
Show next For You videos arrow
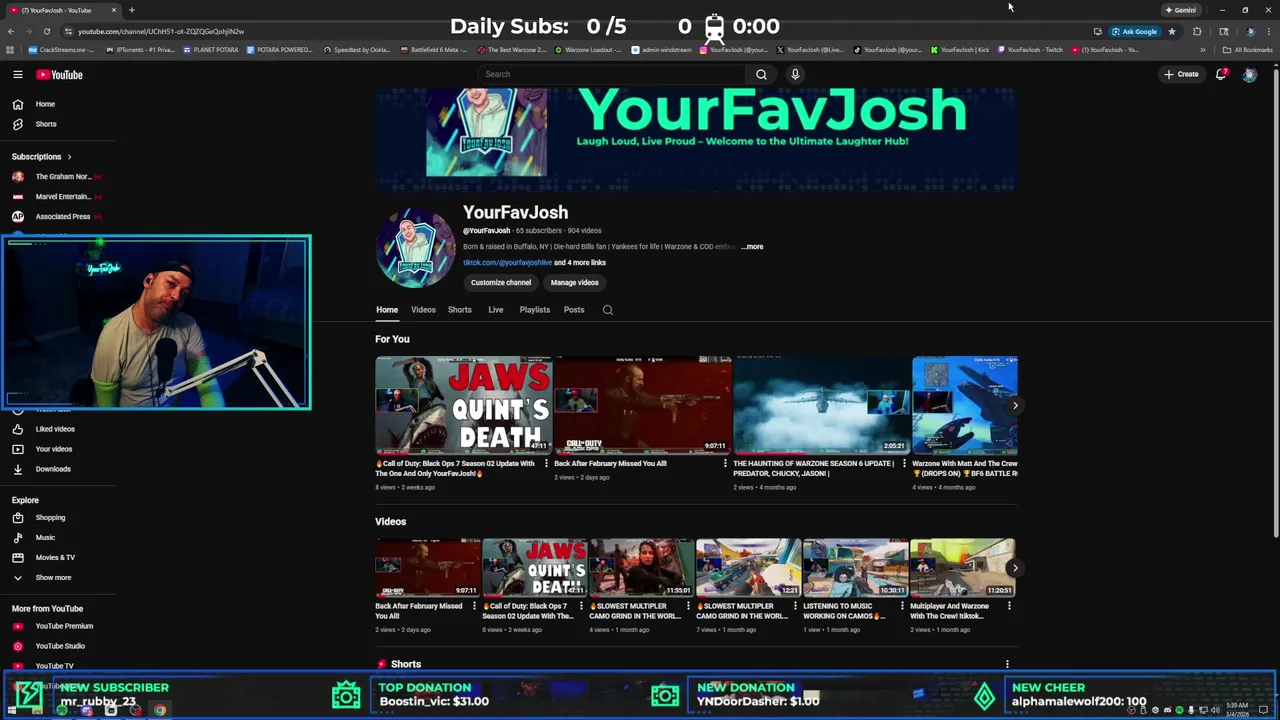1014,405
